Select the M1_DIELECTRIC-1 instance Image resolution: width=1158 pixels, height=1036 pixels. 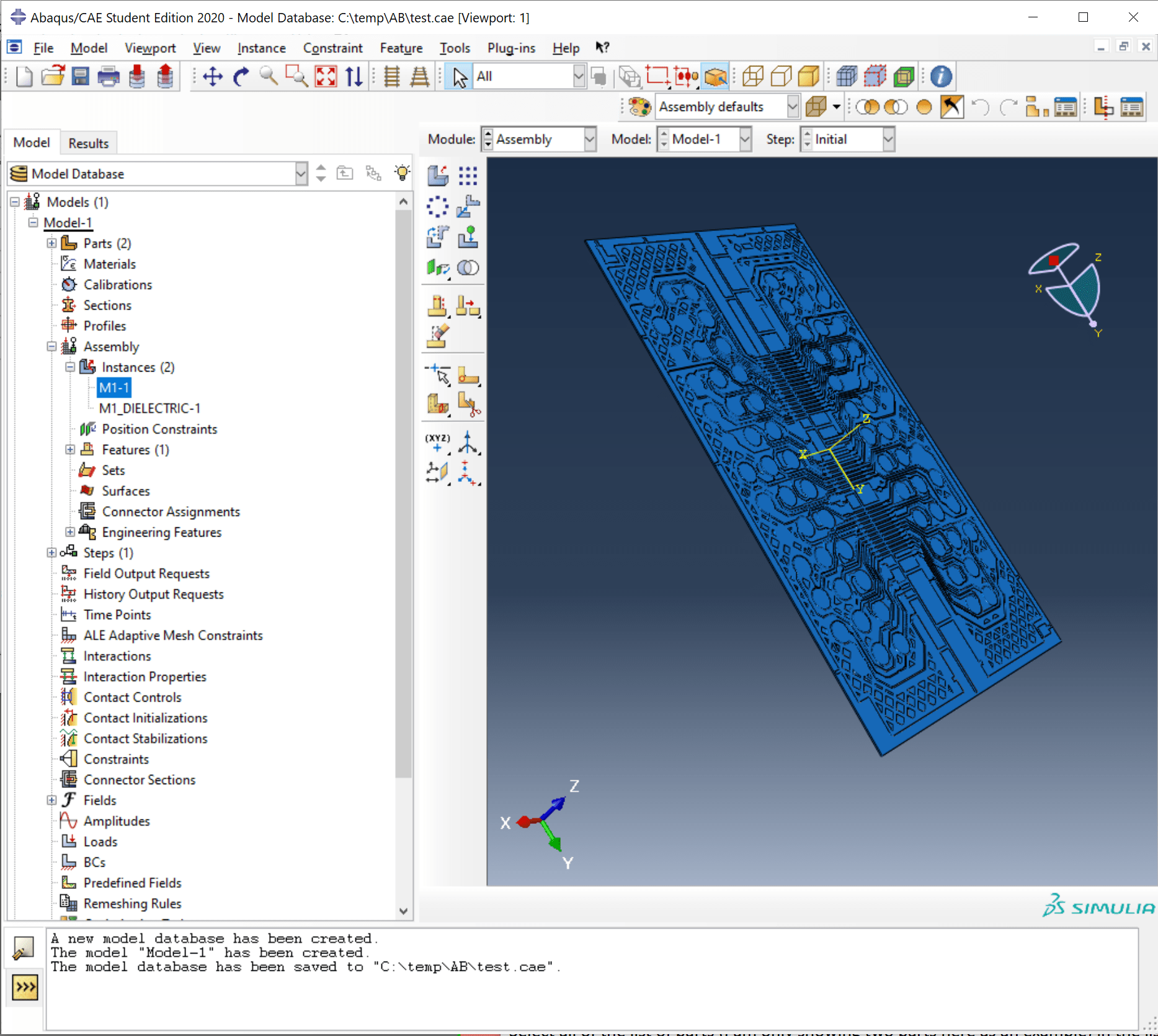(x=150, y=408)
